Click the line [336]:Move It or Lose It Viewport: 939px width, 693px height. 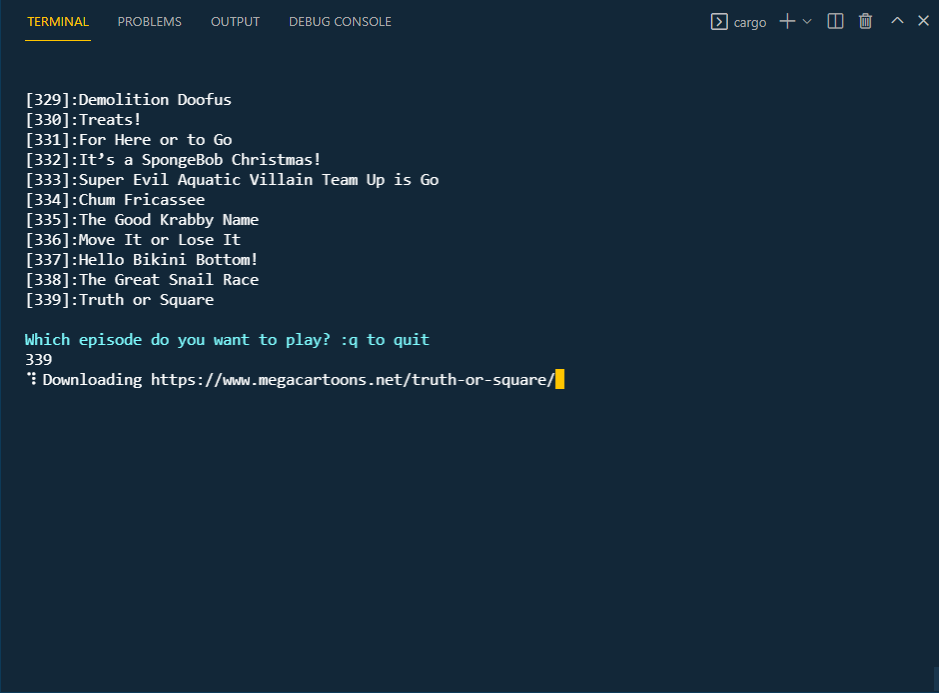[133, 240]
